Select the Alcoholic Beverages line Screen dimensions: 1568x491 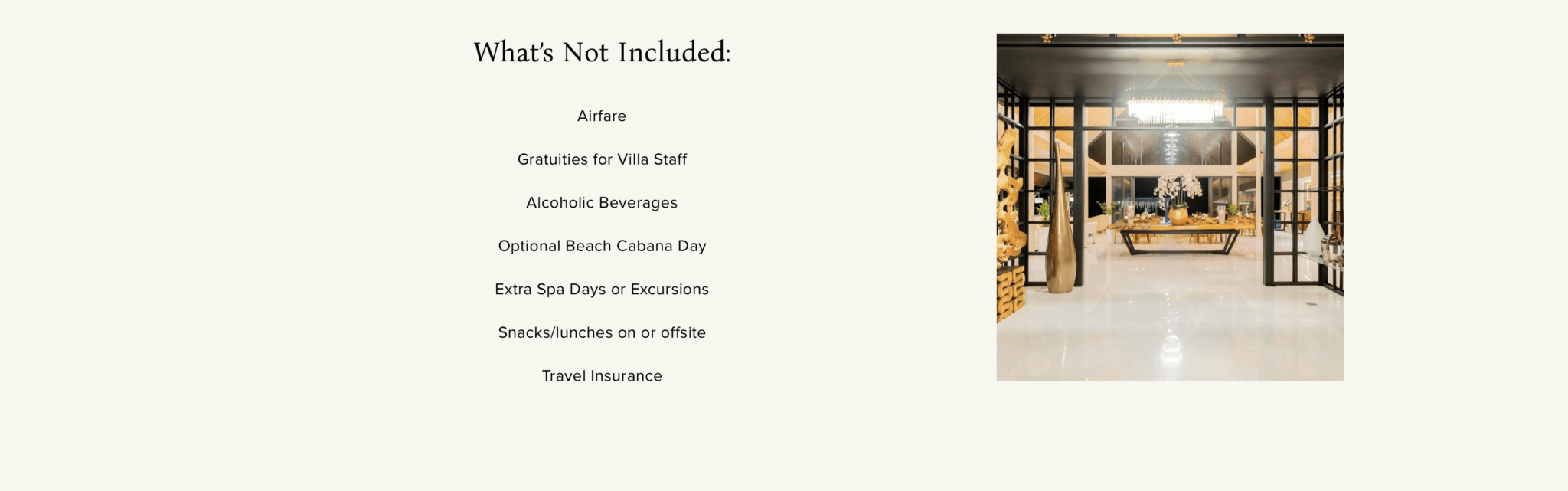point(602,203)
